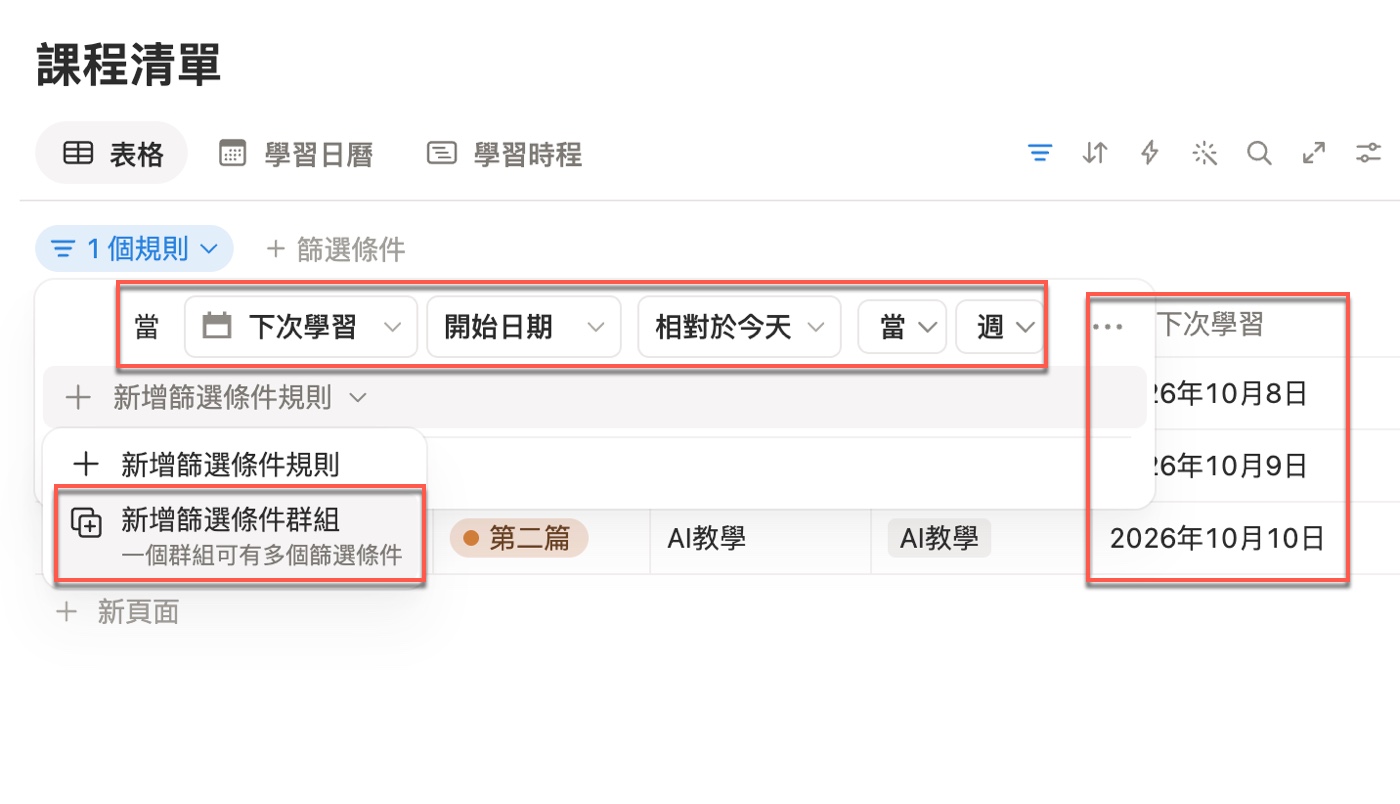Click the 2026年10月10日 date cell
The image size is (1400, 804).
pos(1217,539)
